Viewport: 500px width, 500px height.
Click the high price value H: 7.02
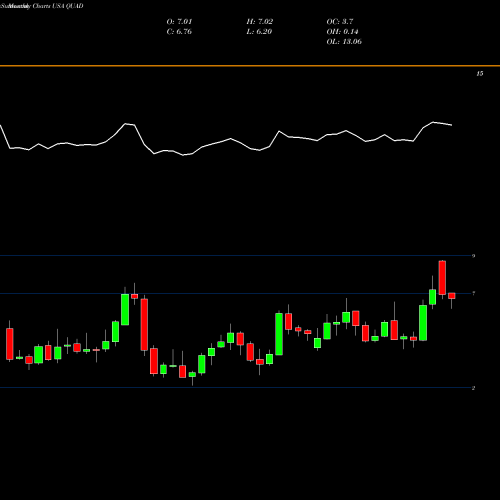click(x=260, y=22)
